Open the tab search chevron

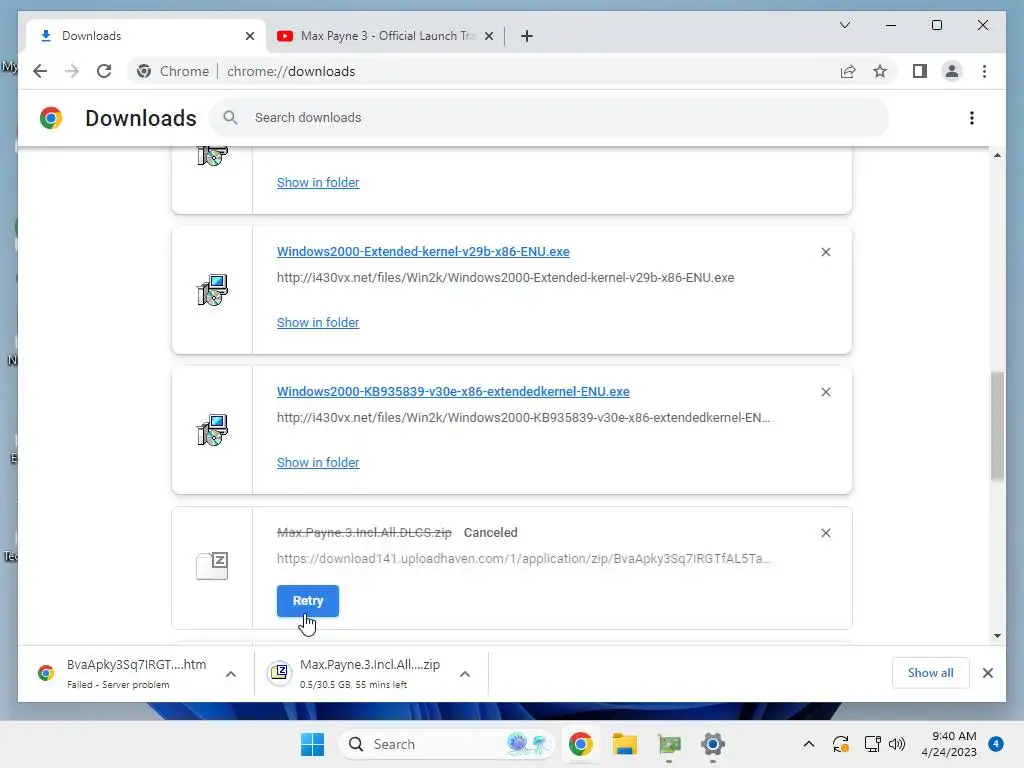844,25
